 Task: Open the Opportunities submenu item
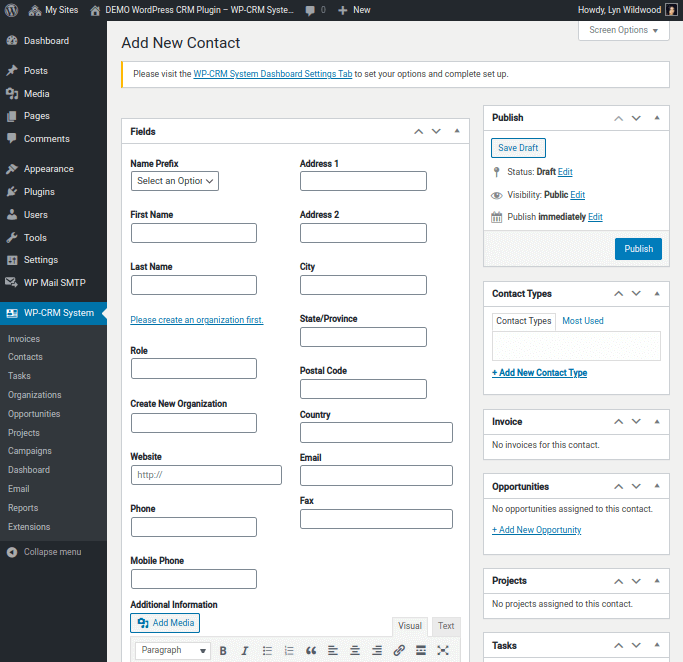34,414
